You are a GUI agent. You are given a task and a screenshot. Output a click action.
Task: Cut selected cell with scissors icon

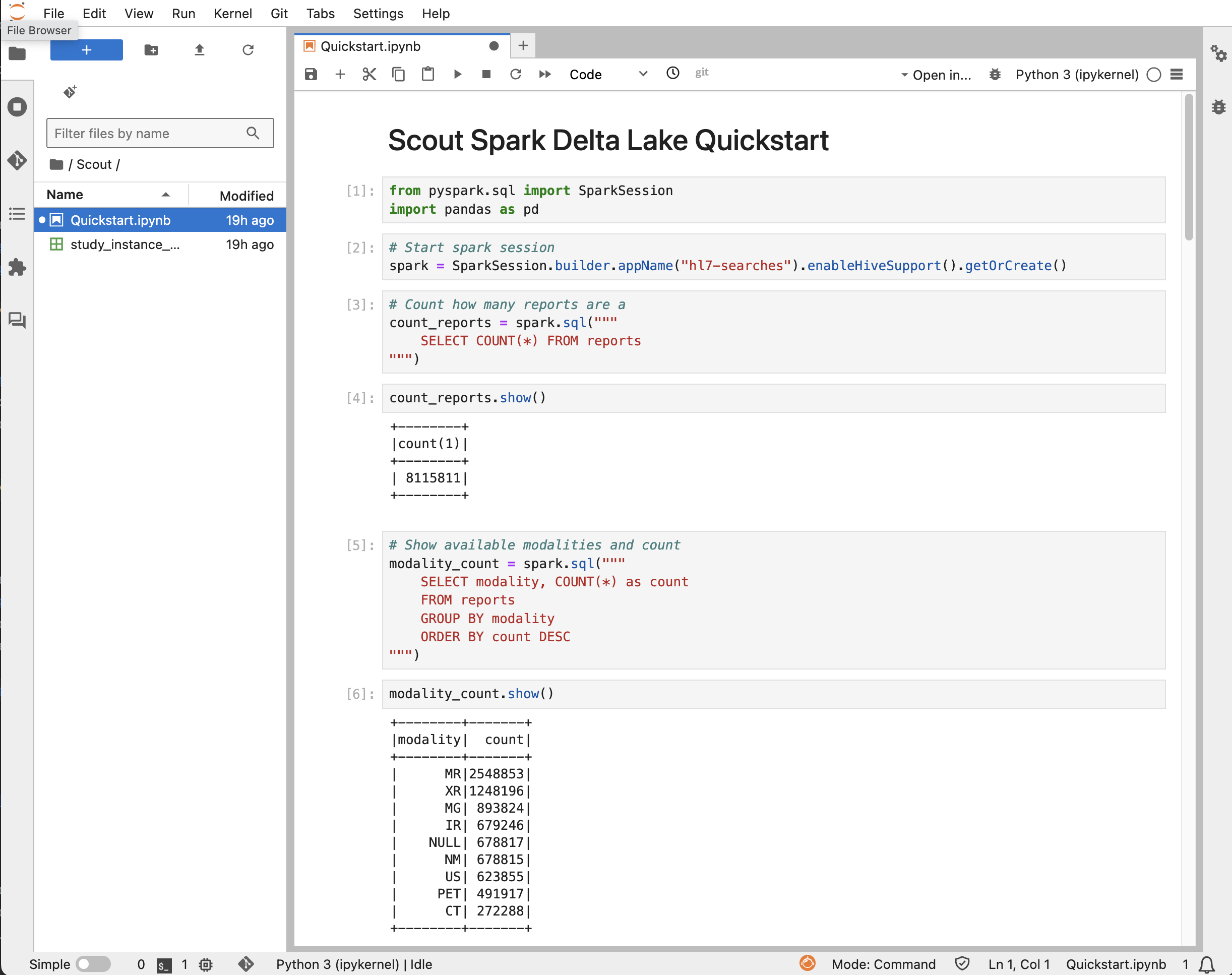(369, 74)
